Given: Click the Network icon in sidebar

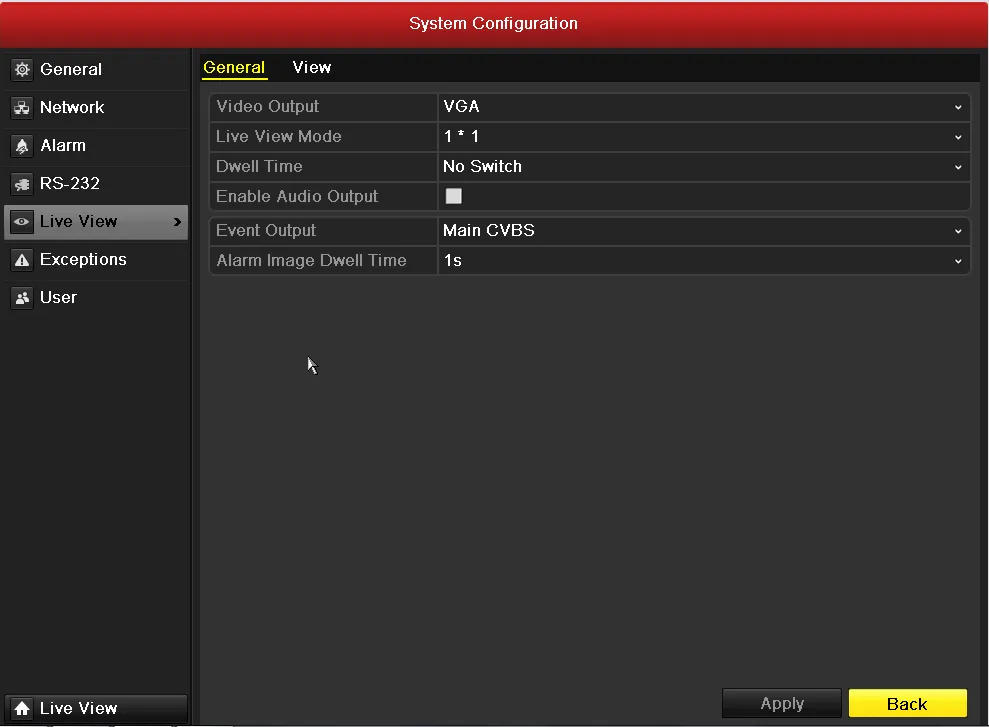Looking at the screenshot, I should point(22,108).
